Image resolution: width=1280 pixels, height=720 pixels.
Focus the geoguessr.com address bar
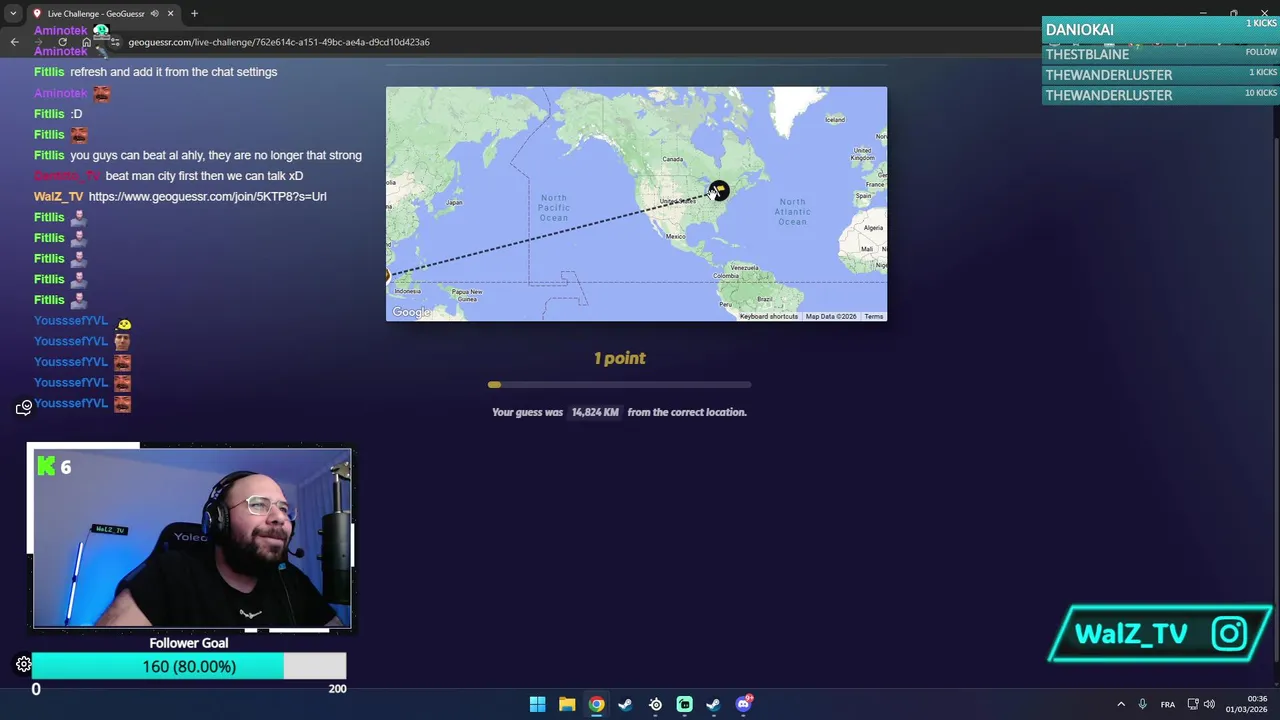[279, 42]
